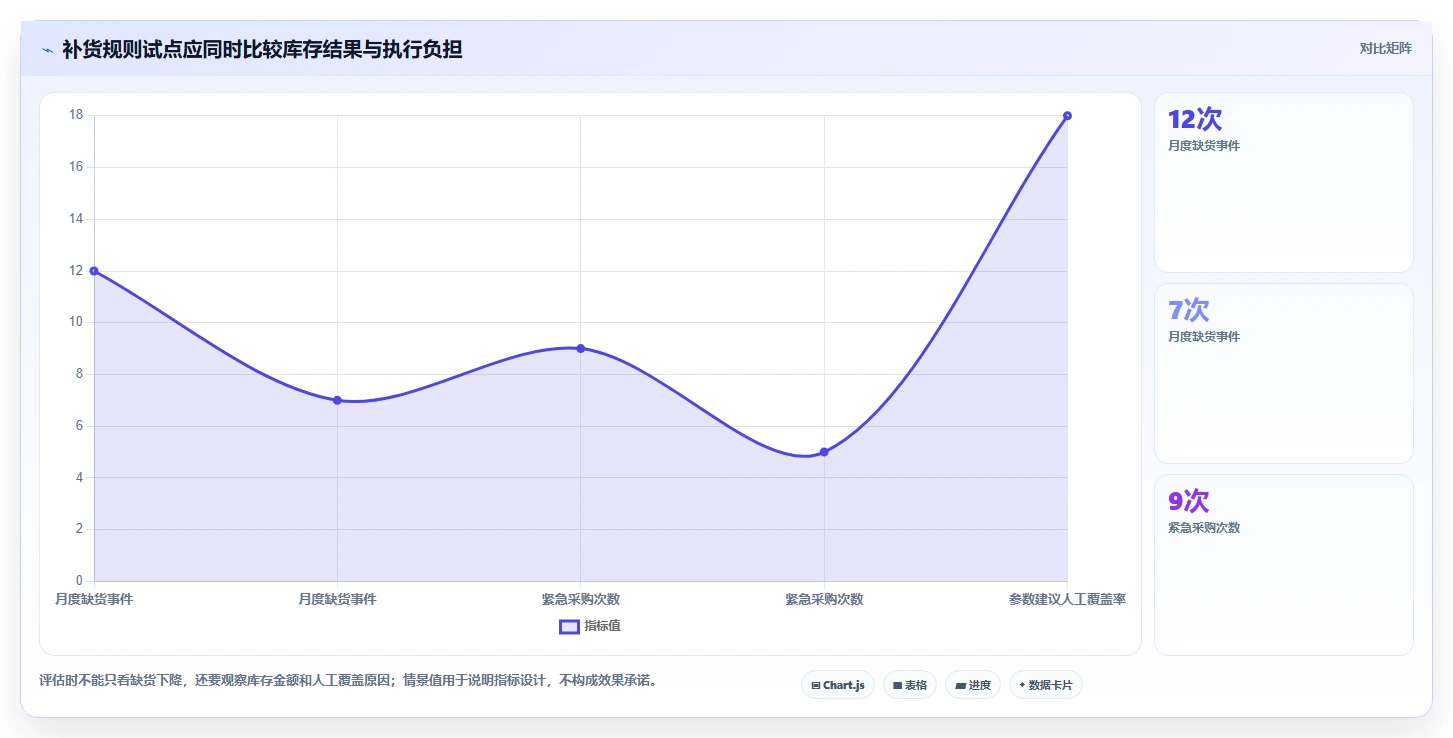Click the y-axis tick label 18
The width and height of the screenshot is (1453, 738).
(x=76, y=115)
